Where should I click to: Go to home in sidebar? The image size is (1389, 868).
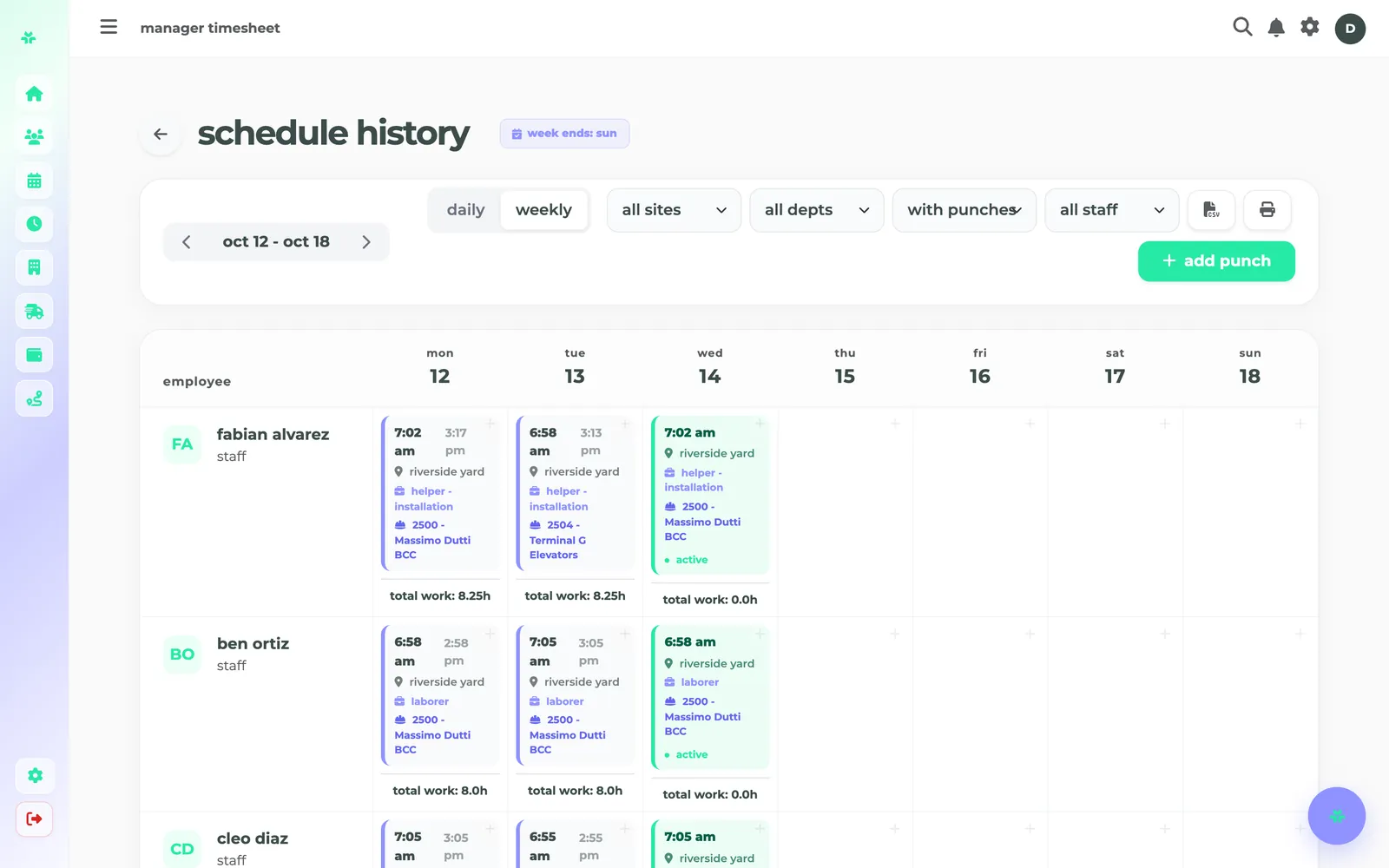point(34,94)
